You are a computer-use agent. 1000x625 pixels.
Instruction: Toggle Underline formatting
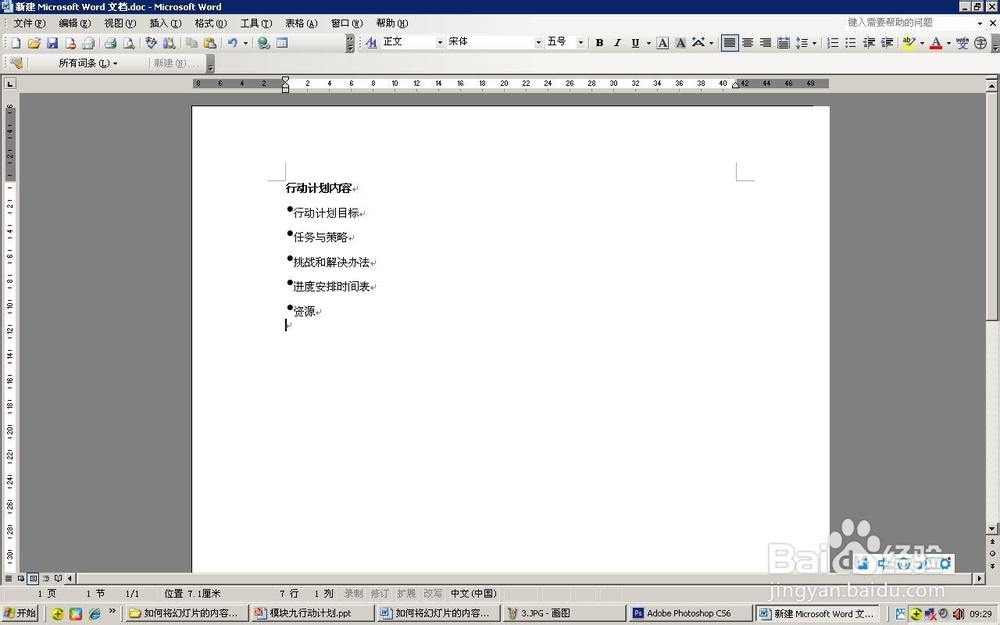(635, 43)
